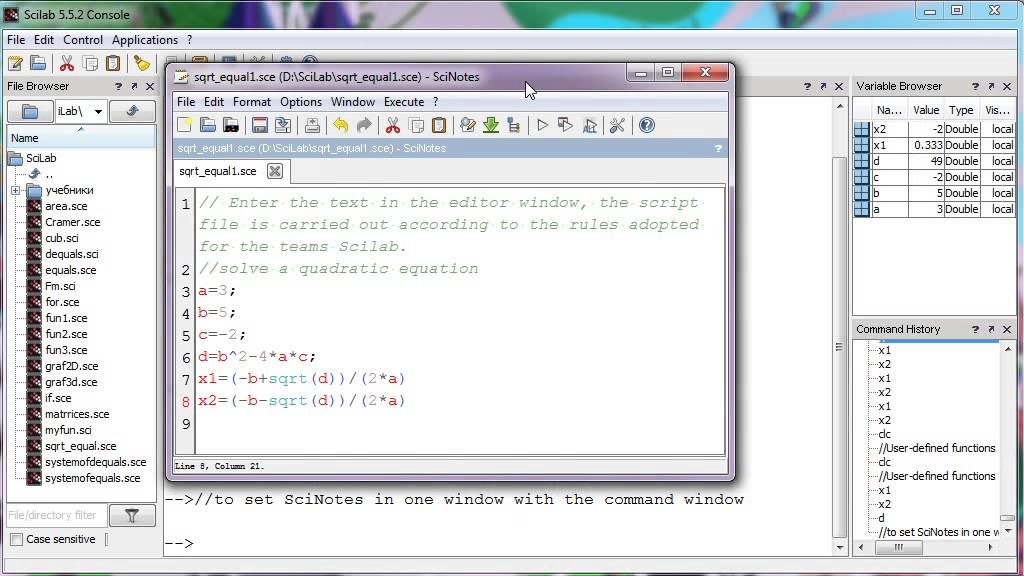Open file icon in console toolbar
Viewport: 1024px width, 576px height.
[38, 63]
